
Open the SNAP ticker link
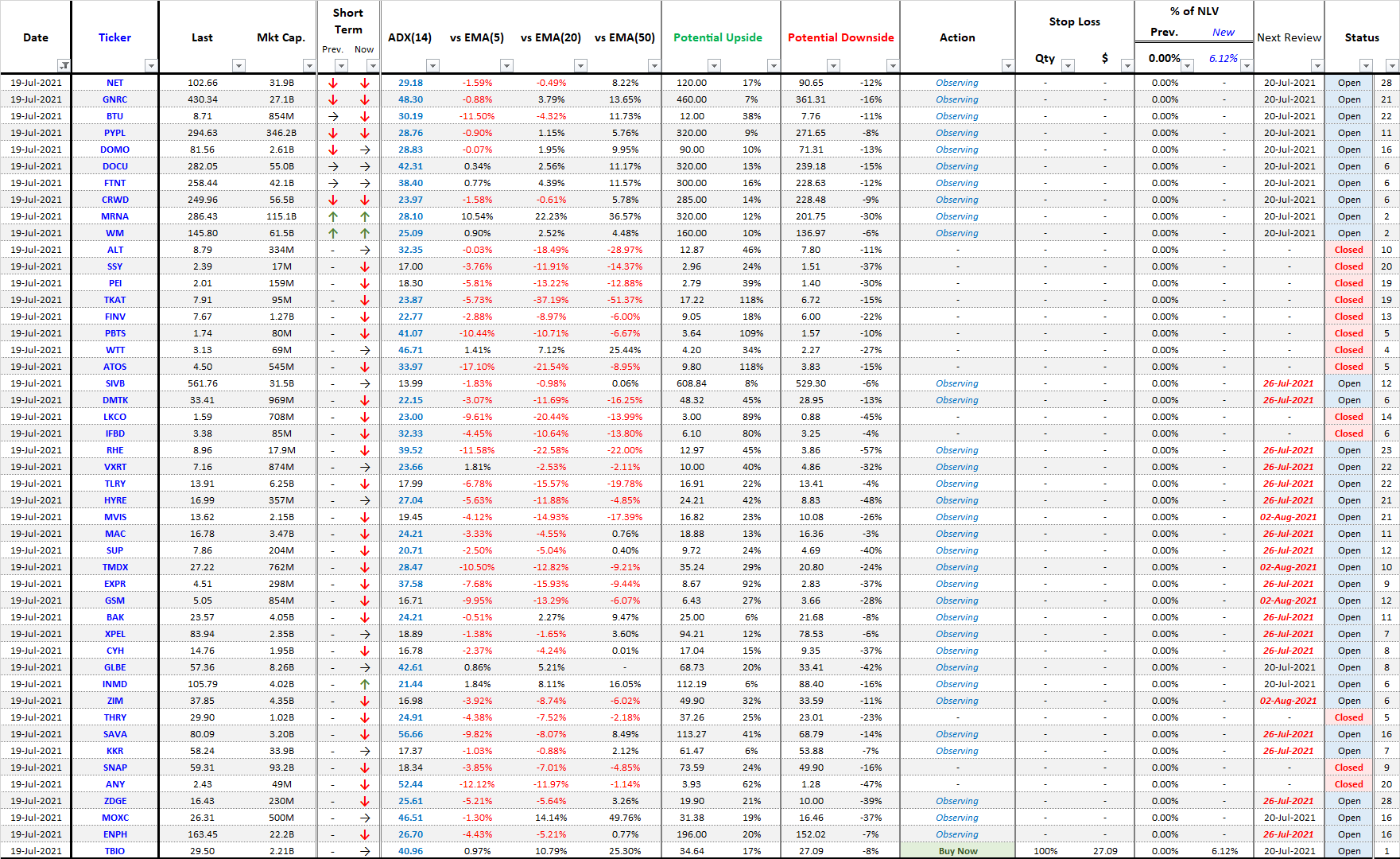click(115, 768)
